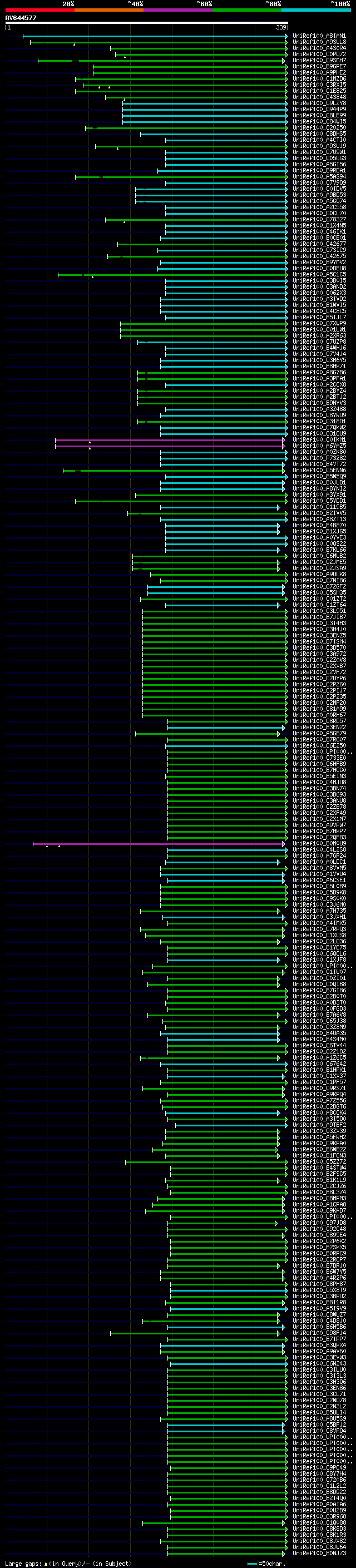Screen dimensions: 356x1568
Task: Select label UniRef100_Q9LZY8
Action: pyautogui.click(x=319, y=103)
